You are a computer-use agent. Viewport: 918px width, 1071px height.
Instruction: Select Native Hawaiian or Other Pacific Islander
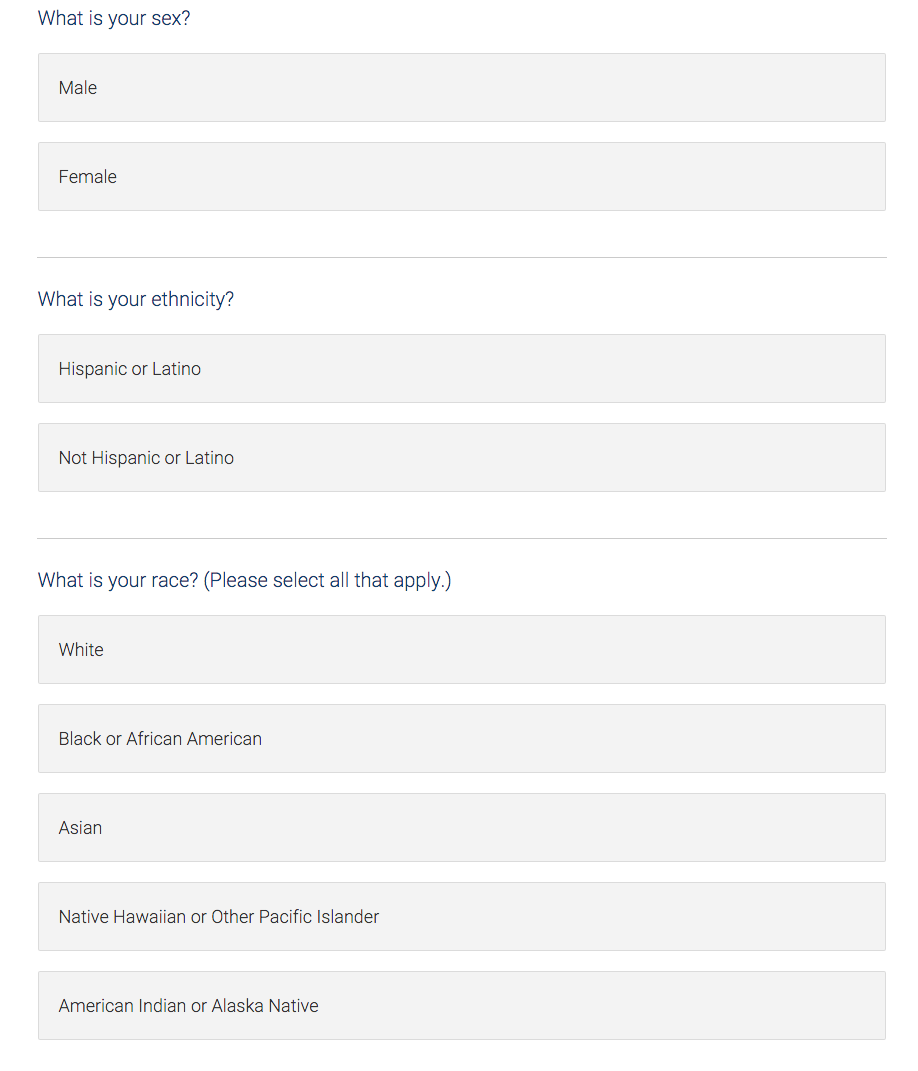[x=461, y=917]
